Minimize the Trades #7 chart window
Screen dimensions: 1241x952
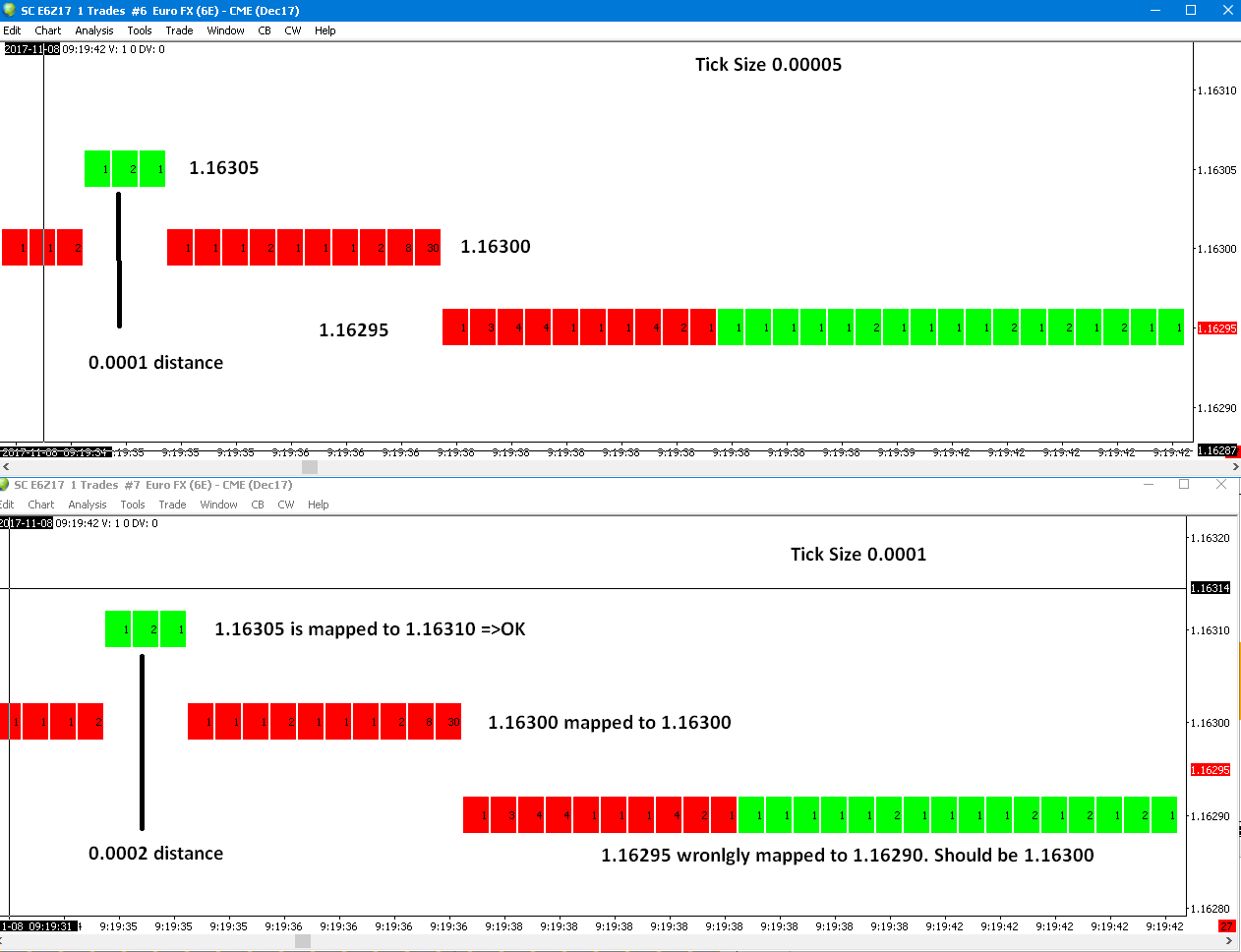point(1149,485)
